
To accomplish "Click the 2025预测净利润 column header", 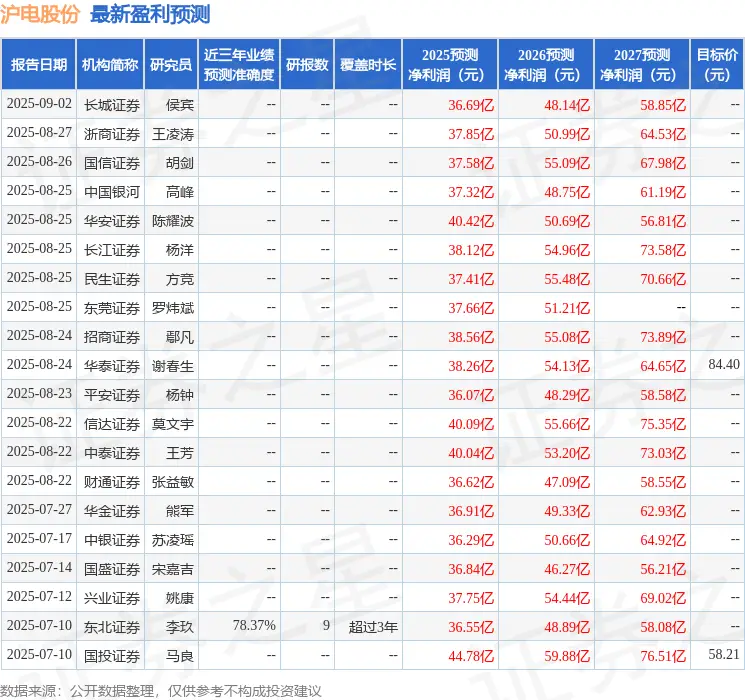I will coord(450,65).
